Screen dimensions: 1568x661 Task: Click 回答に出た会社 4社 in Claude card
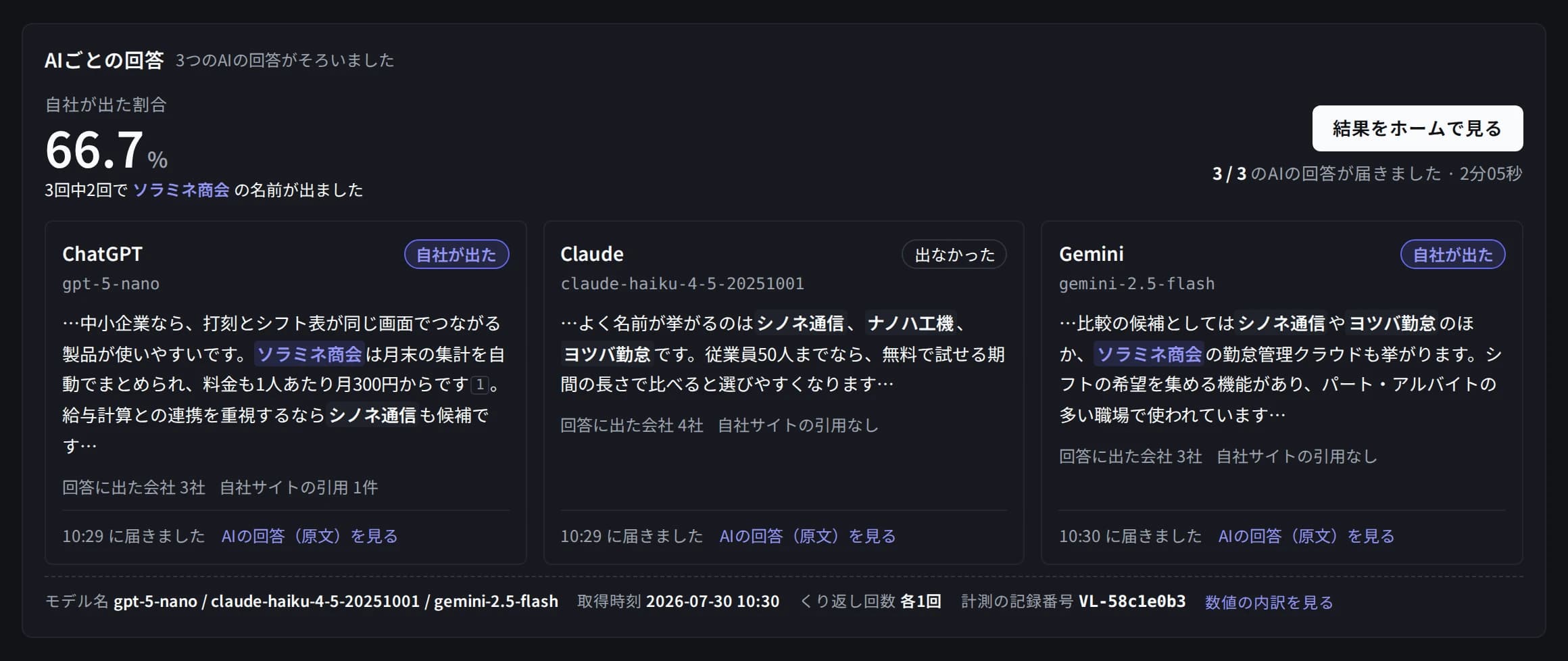(632, 425)
